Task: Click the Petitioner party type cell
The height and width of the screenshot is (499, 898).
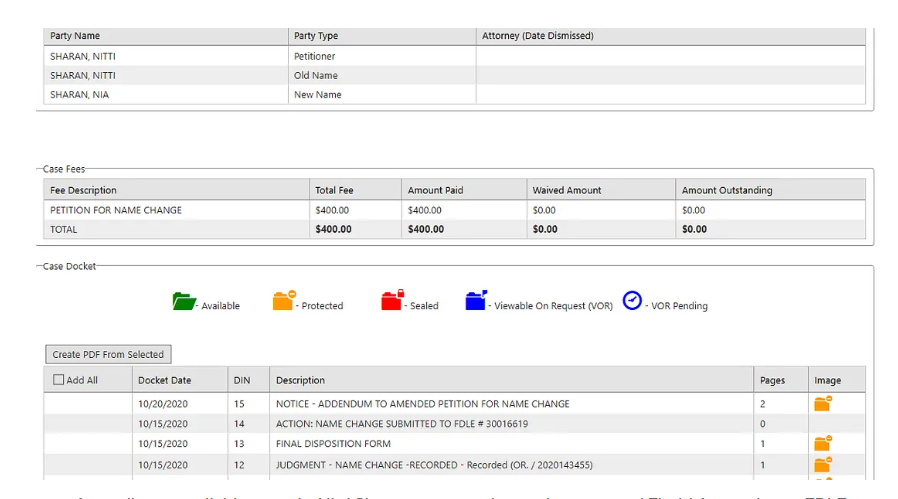Action: point(314,56)
